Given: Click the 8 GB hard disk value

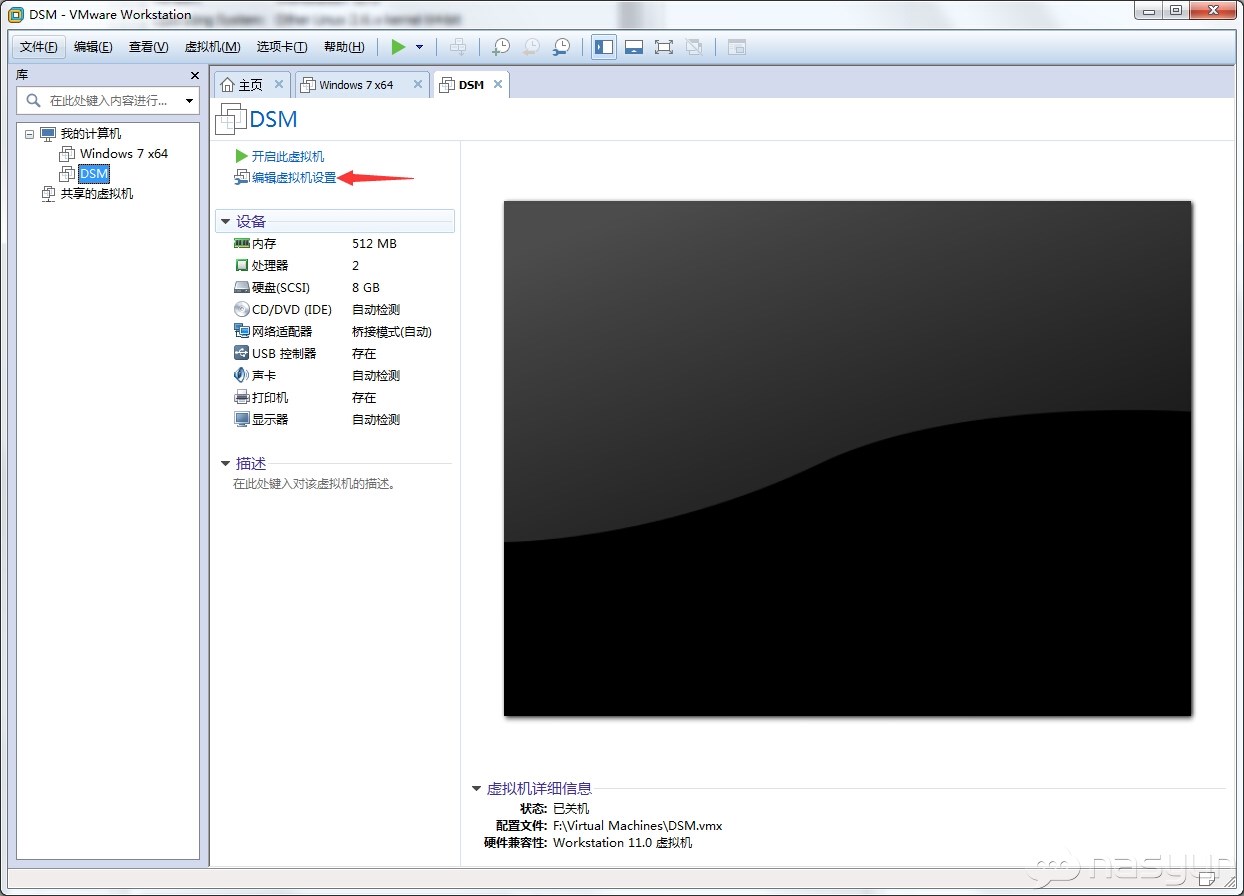Looking at the screenshot, I should click(x=366, y=288).
